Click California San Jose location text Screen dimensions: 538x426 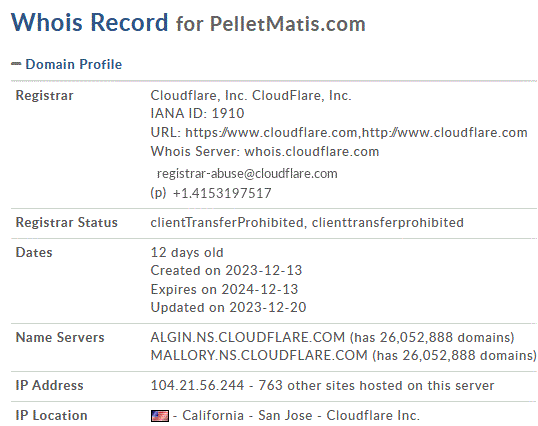point(247,415)
